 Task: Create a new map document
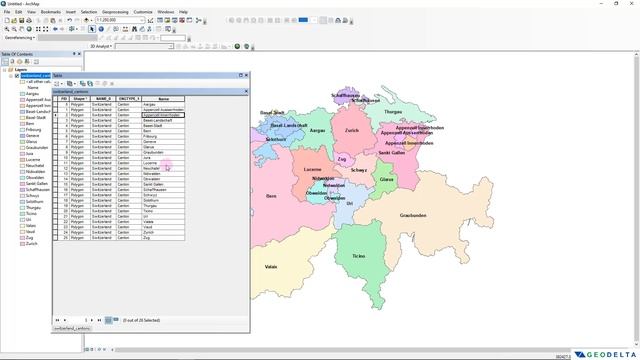7,20
